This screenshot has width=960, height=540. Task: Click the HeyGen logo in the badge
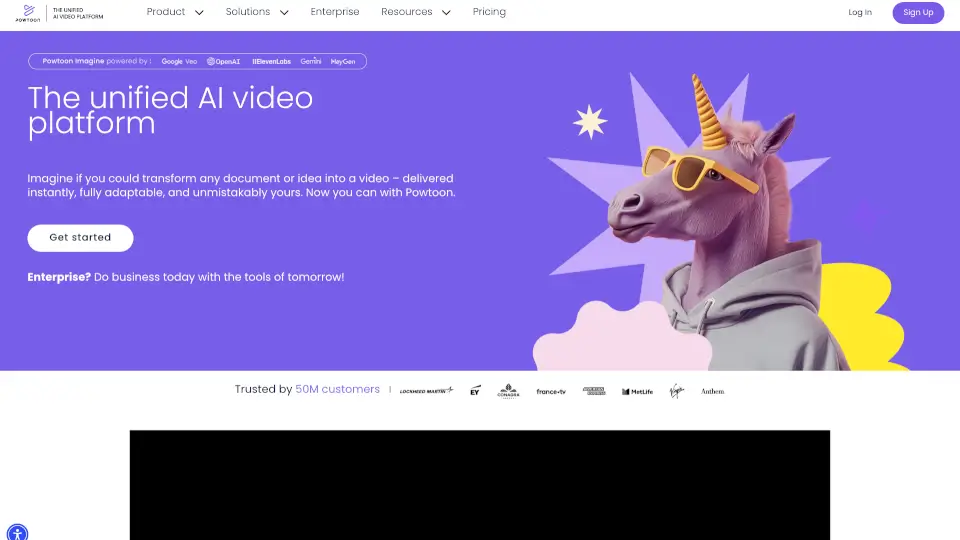click(x=343, y=61)
